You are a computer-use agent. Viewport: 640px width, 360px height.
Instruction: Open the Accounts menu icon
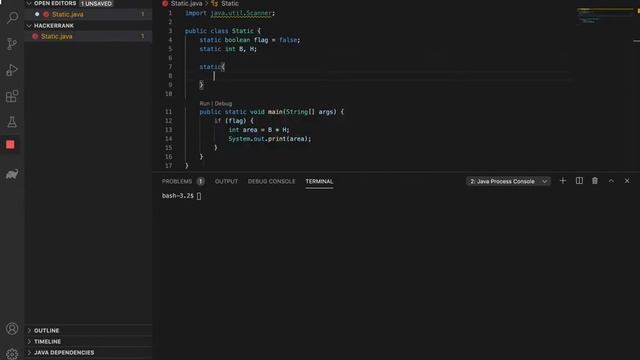[12, 329]
